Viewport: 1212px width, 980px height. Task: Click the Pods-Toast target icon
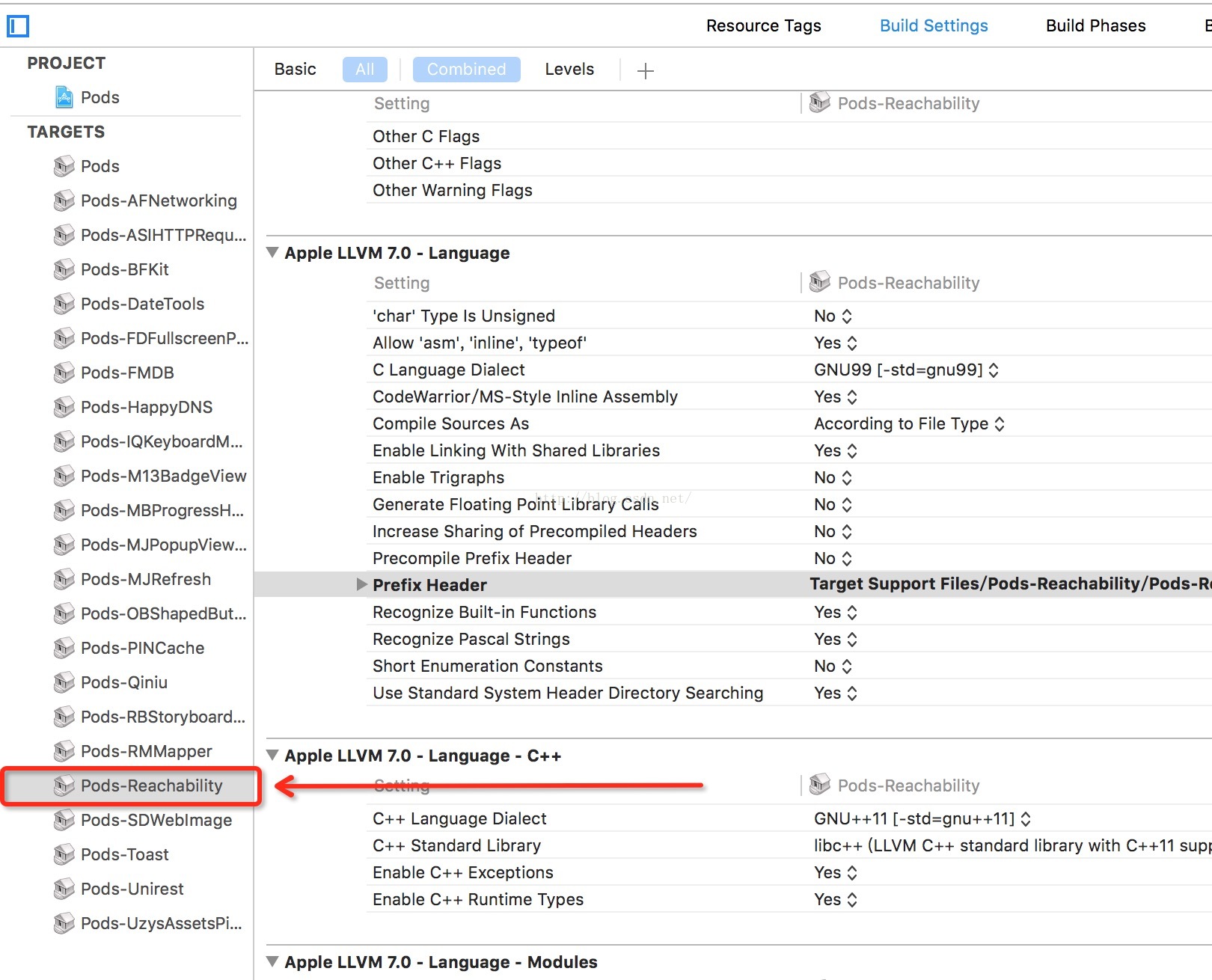tap(64, 854)
